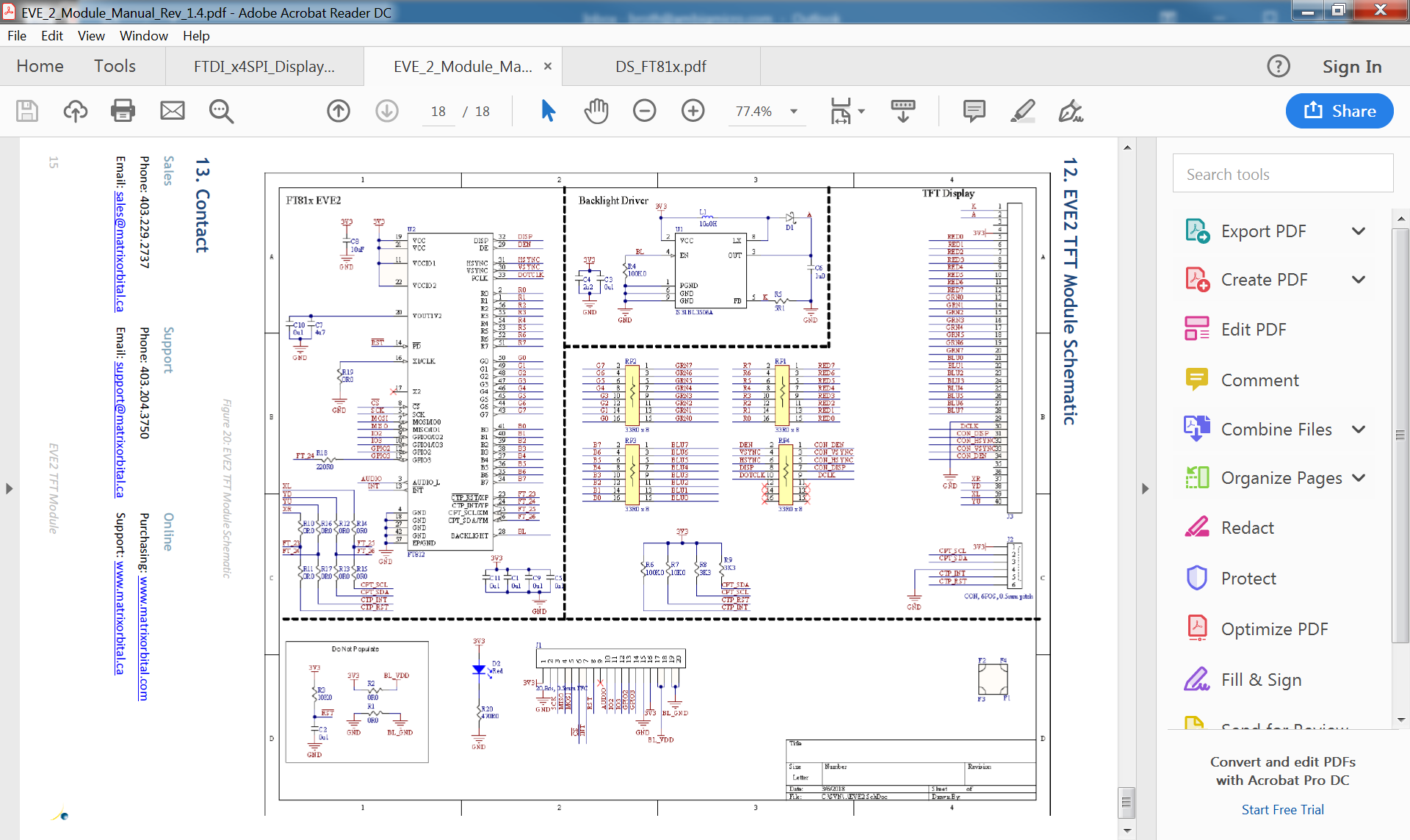
Task: Switch to the Home tab
Action: pyautogui.click(x=40, y=66)
